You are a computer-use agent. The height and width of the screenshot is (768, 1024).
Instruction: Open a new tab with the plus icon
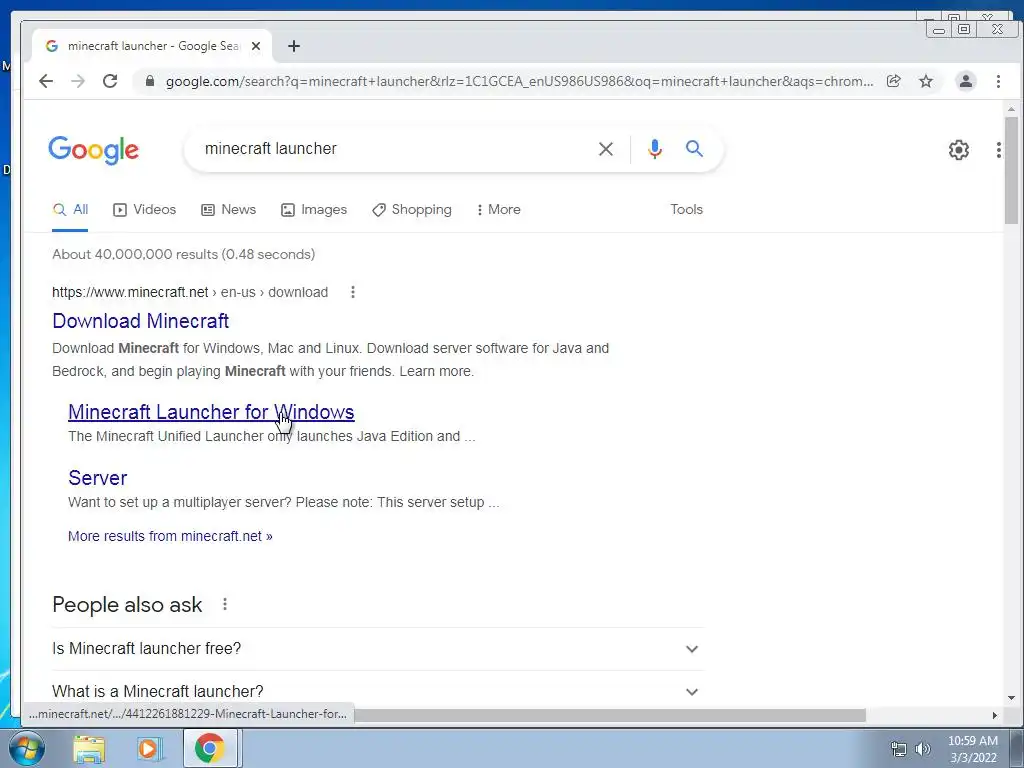[x=294, y=46]
